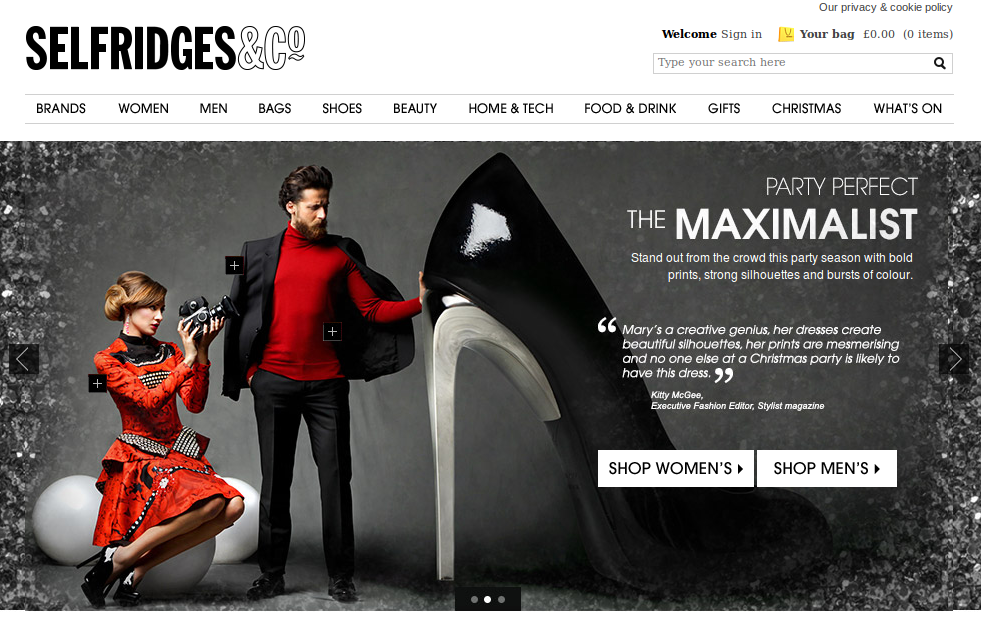This screenshot has height=620, width=981.
Task: Open the Brands menu
Action: coord(61,109)
